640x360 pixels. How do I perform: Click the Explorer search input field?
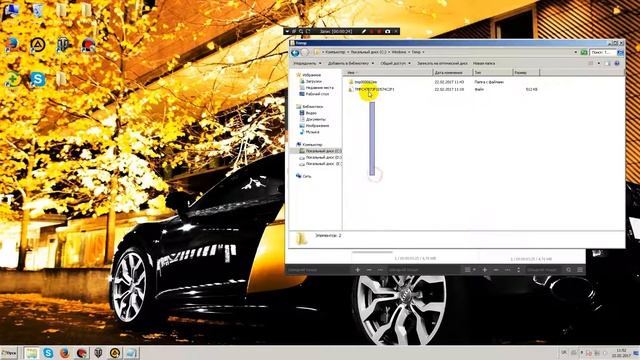click(603, 53)
